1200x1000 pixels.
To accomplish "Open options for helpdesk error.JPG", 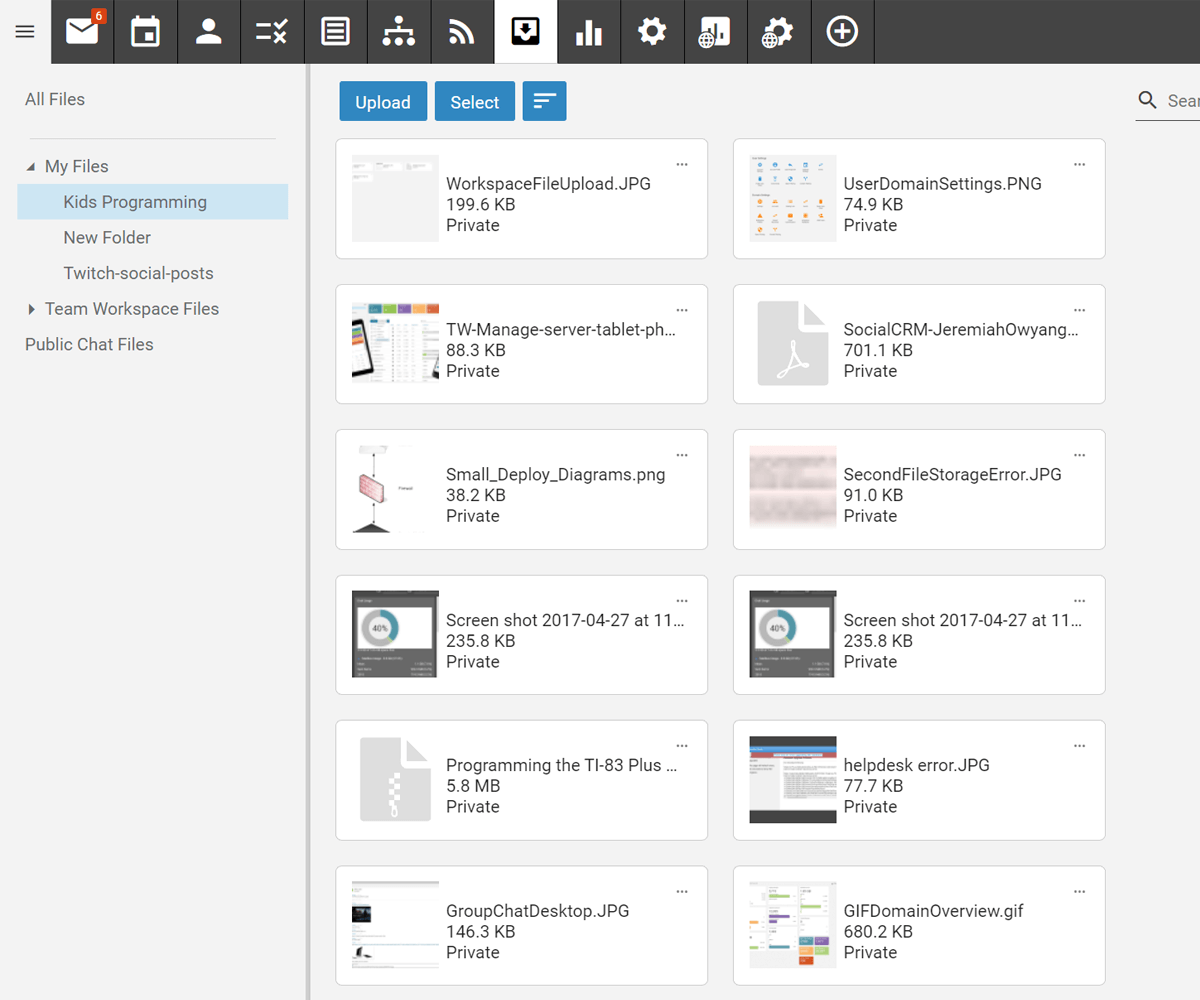I will tap(1080, 746).
